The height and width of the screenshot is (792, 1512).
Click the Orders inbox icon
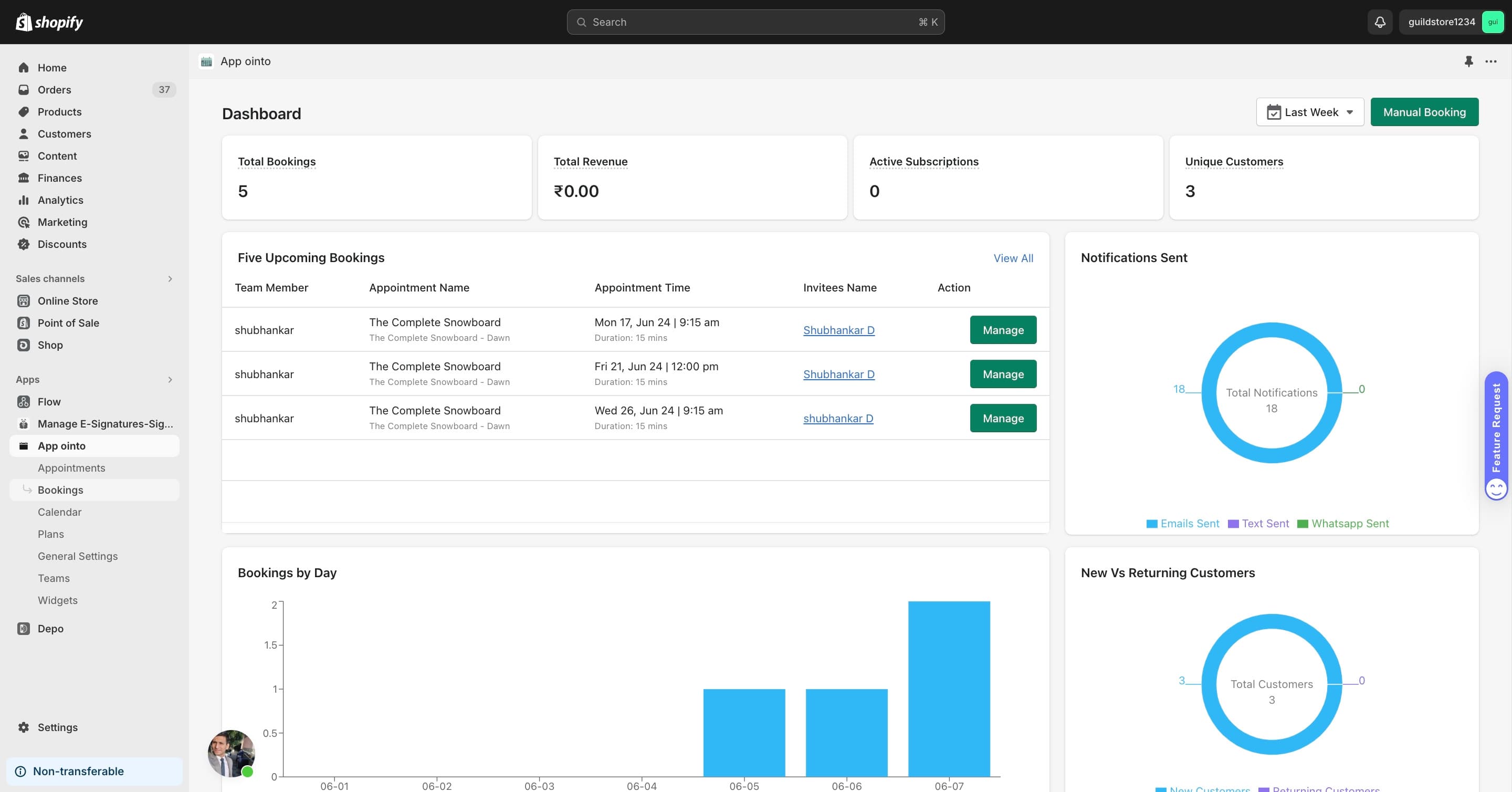pos(24,90)
